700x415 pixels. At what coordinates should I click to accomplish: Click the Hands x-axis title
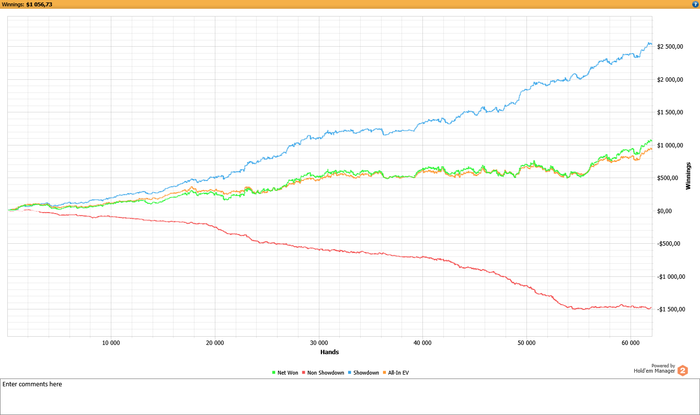329,352
